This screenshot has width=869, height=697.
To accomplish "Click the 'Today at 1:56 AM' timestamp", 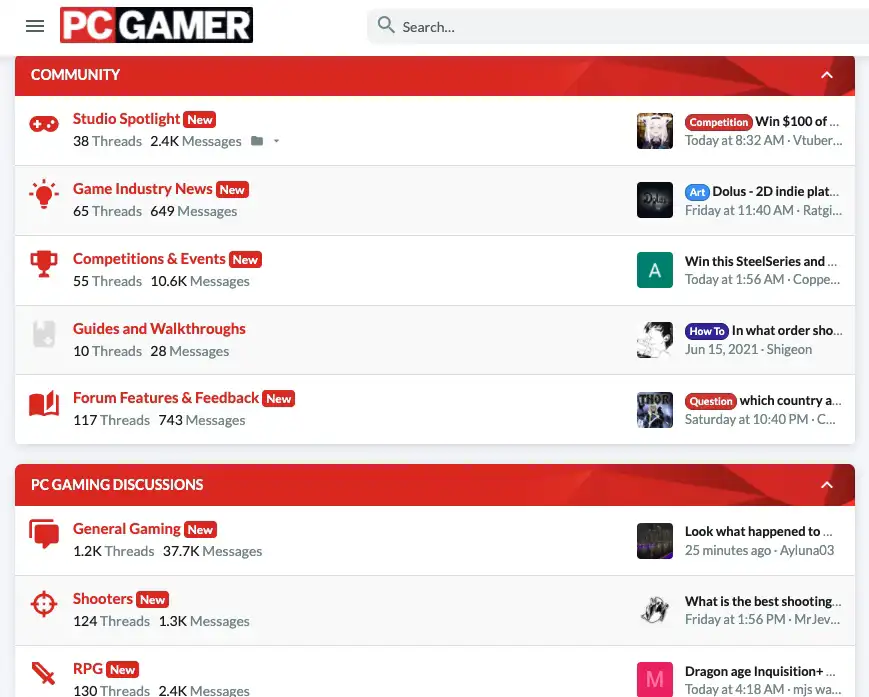I will 734,279.
